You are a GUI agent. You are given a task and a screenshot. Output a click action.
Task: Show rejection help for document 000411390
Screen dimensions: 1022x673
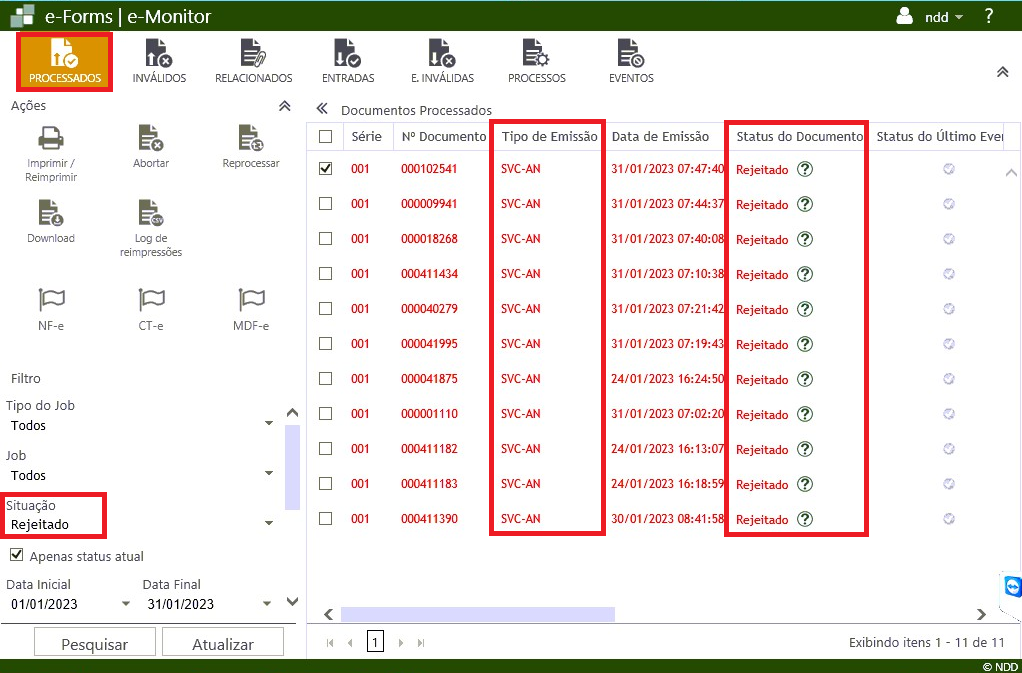coord(805,519)
